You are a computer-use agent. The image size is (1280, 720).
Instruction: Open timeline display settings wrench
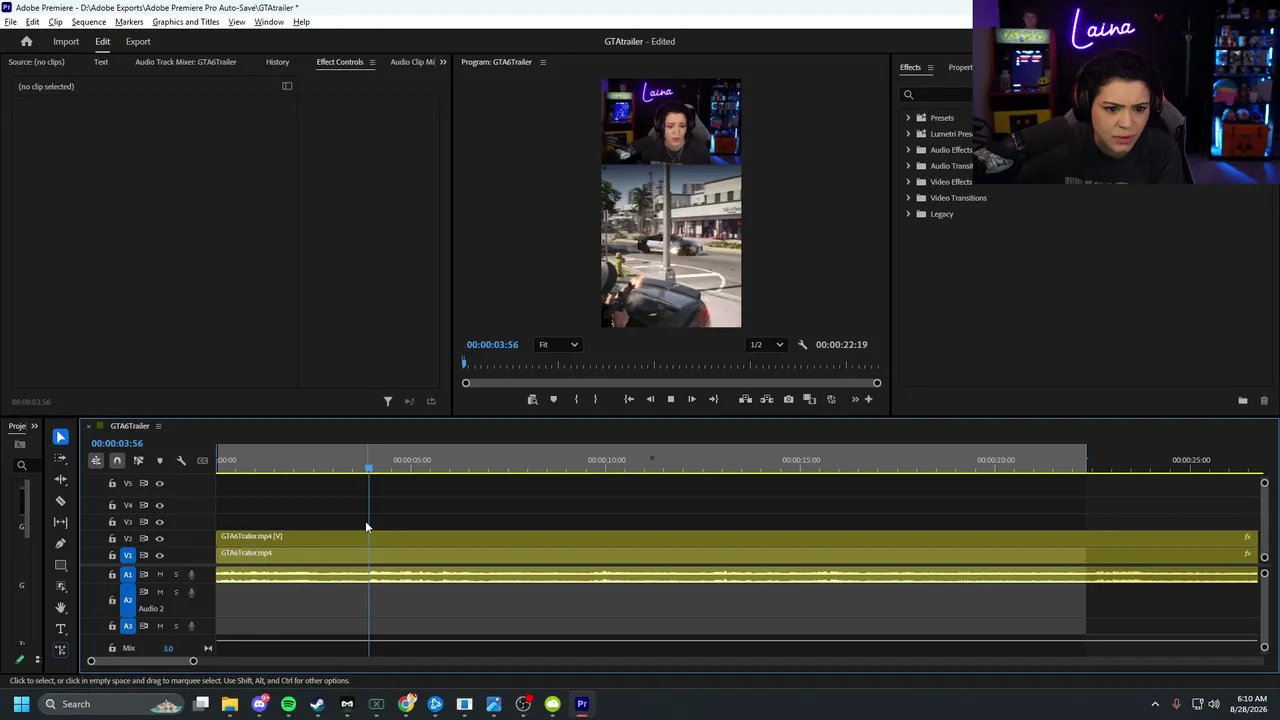pos(181,461)
